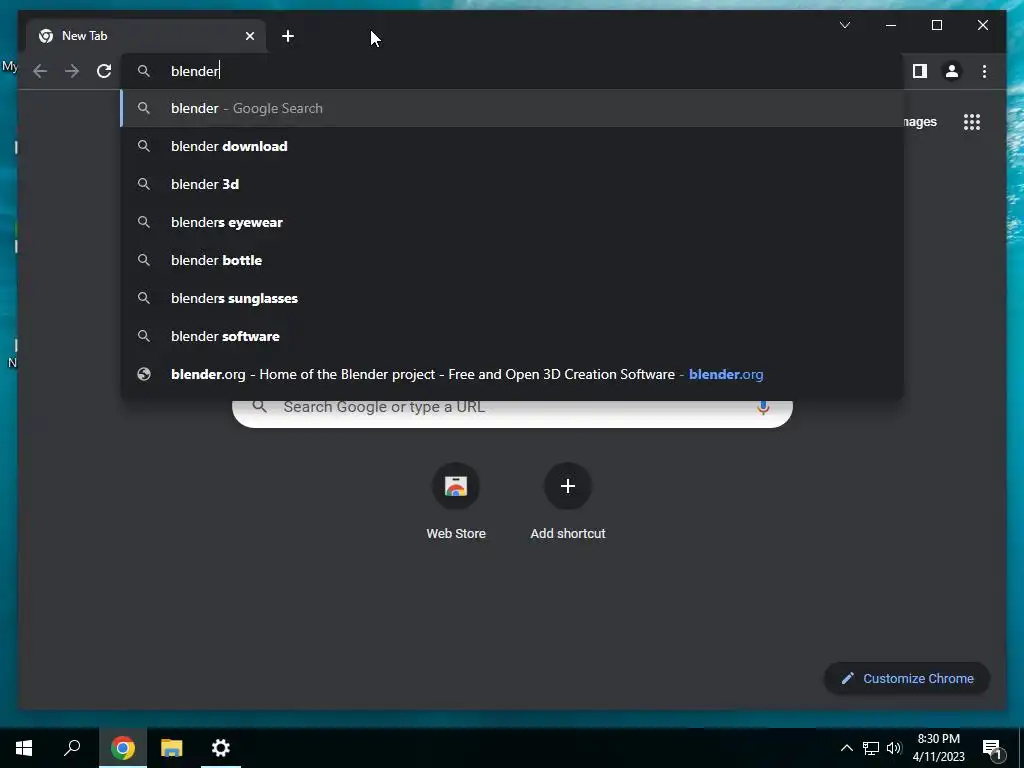The height and width of the screenshot is (768, 1024).
Task: Click the Chrome icon in the taskbar
Action: coord(123,748)
